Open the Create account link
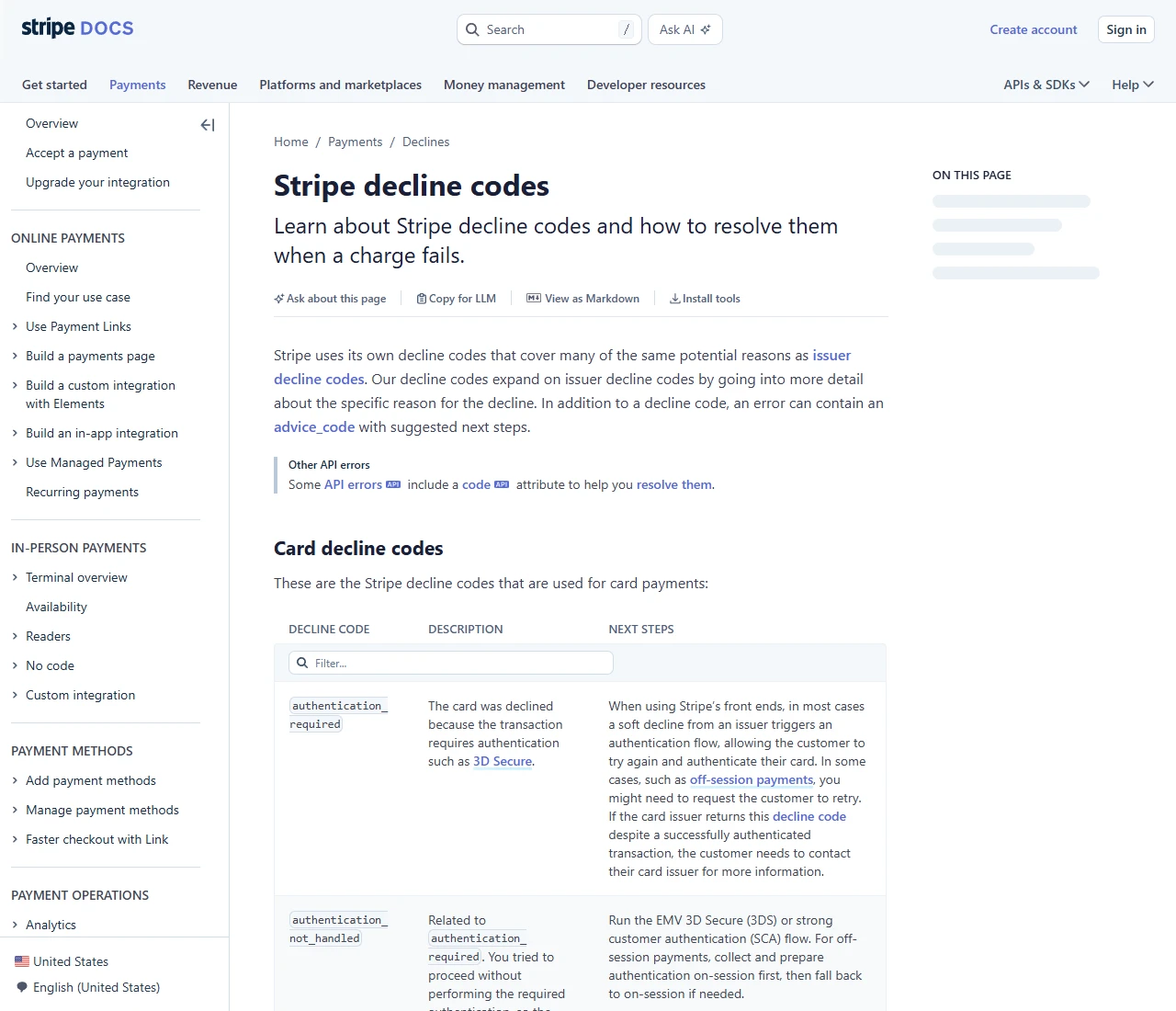Viewport: 1176px width, 1011px height. (x=1033, y=29)
